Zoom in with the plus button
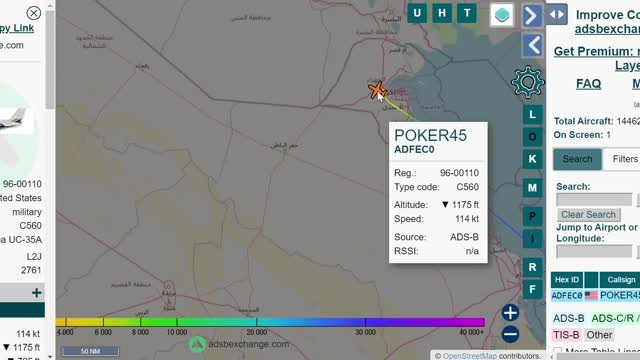This screenshot has height=360, width=640. (510, 313)
